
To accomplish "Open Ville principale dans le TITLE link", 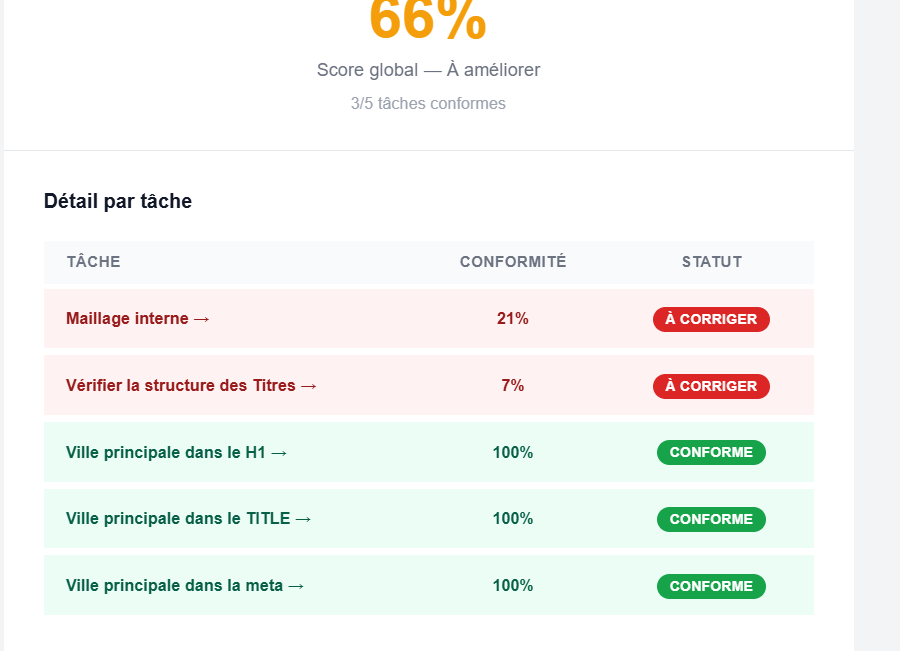I will tap(188, 518).
